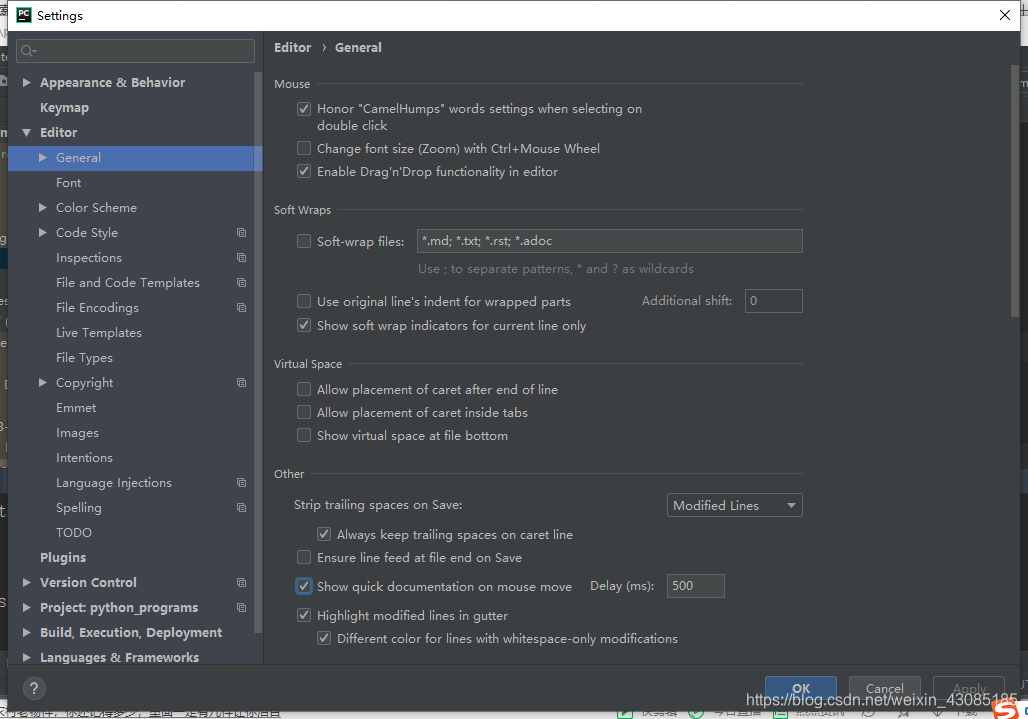Click the right panel vertical scrollbar

pyautogui.click(x=1015, y=192)
